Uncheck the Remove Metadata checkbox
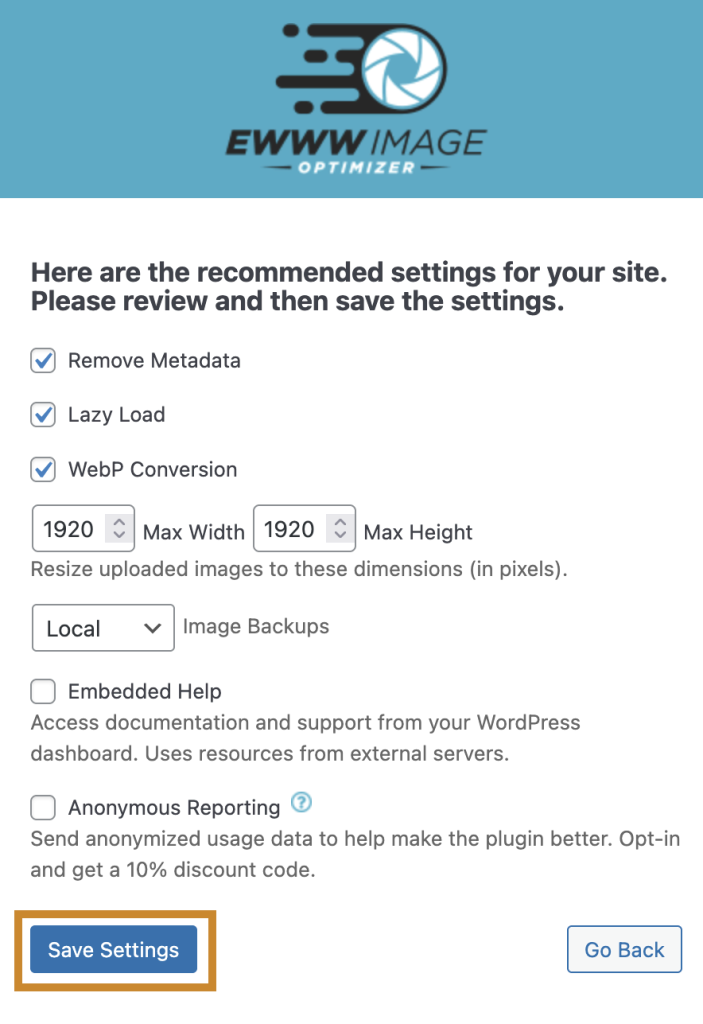 tap(43, 361)
